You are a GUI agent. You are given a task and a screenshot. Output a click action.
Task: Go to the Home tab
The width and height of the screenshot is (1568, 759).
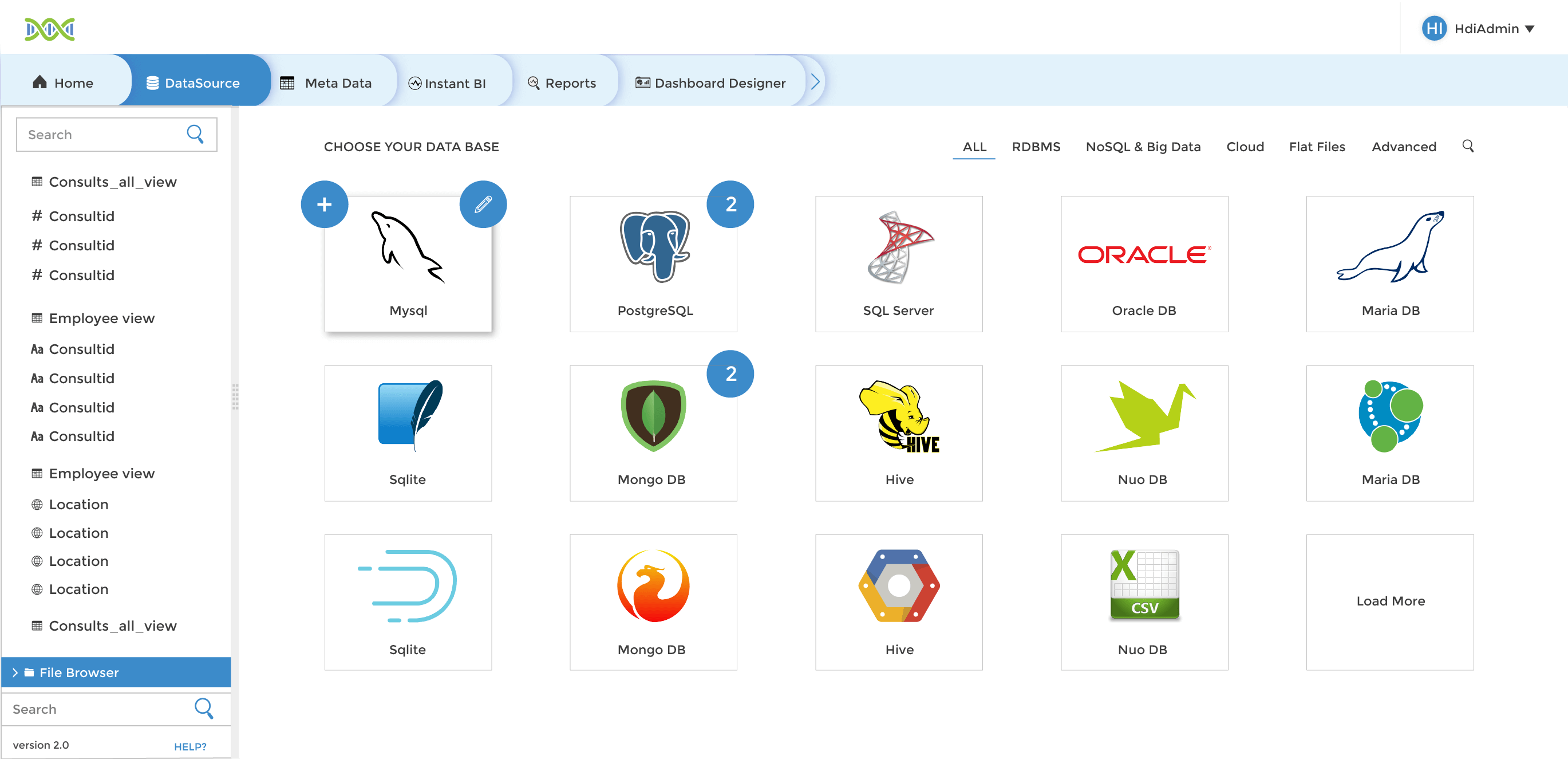coord(63,83)
